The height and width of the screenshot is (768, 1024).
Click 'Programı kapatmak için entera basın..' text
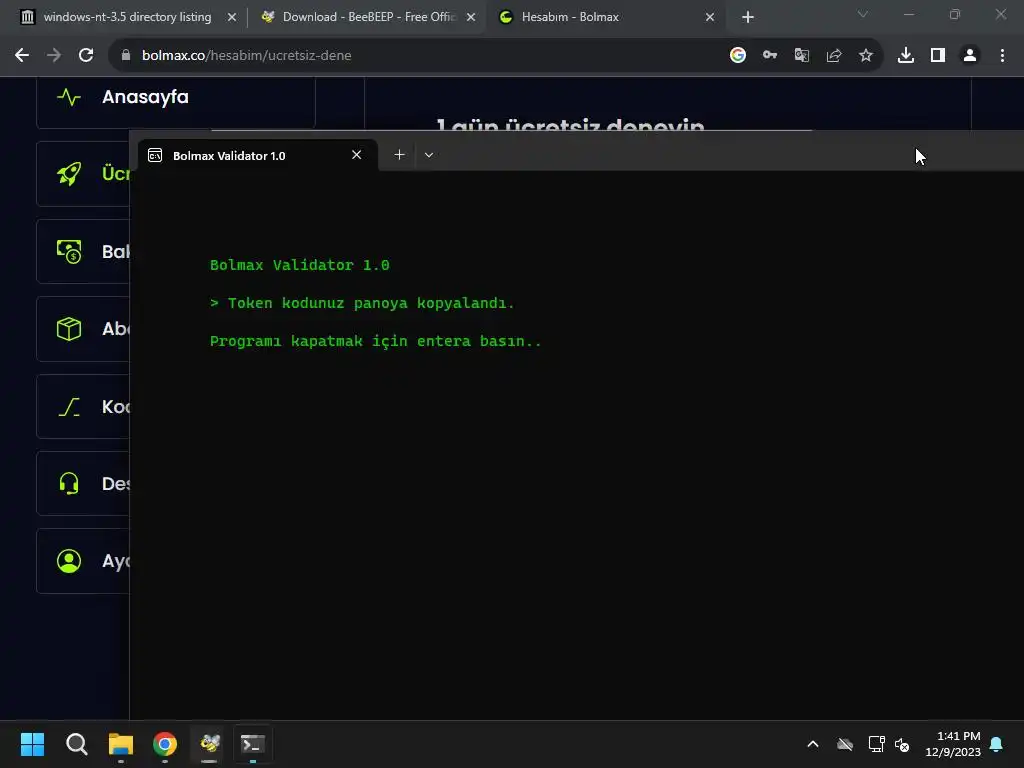tap(376, 341)
